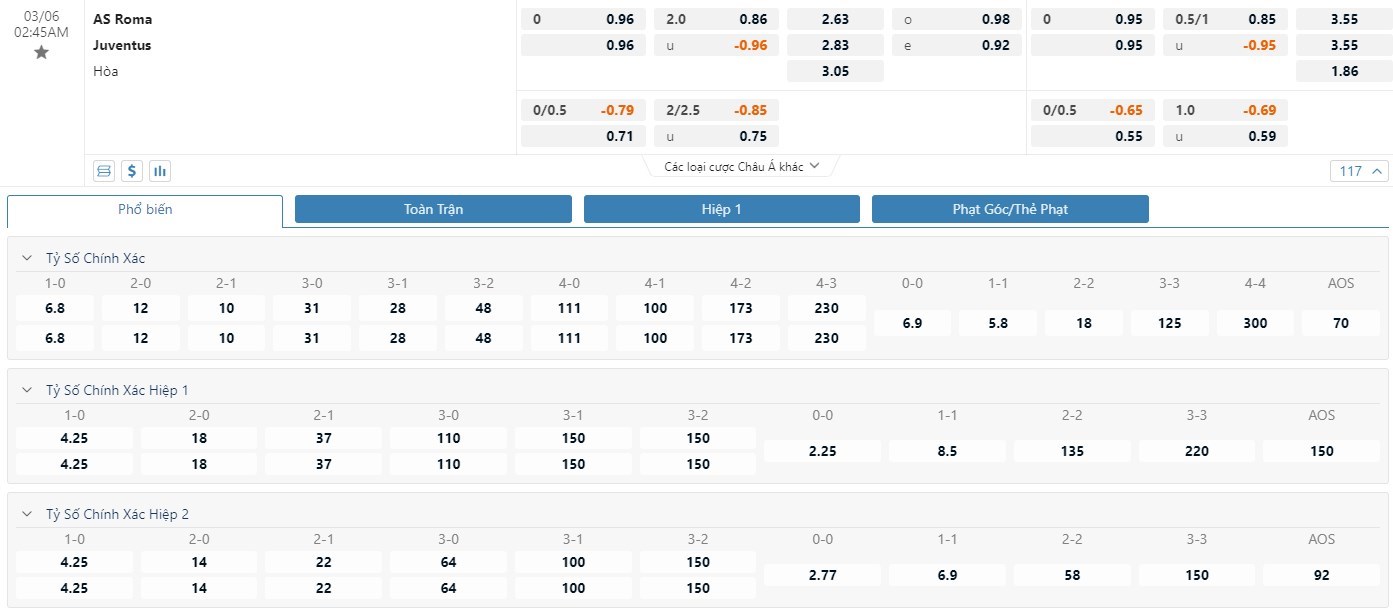
Task: Click the stacked layers icon under match
Action: point(104,171)
